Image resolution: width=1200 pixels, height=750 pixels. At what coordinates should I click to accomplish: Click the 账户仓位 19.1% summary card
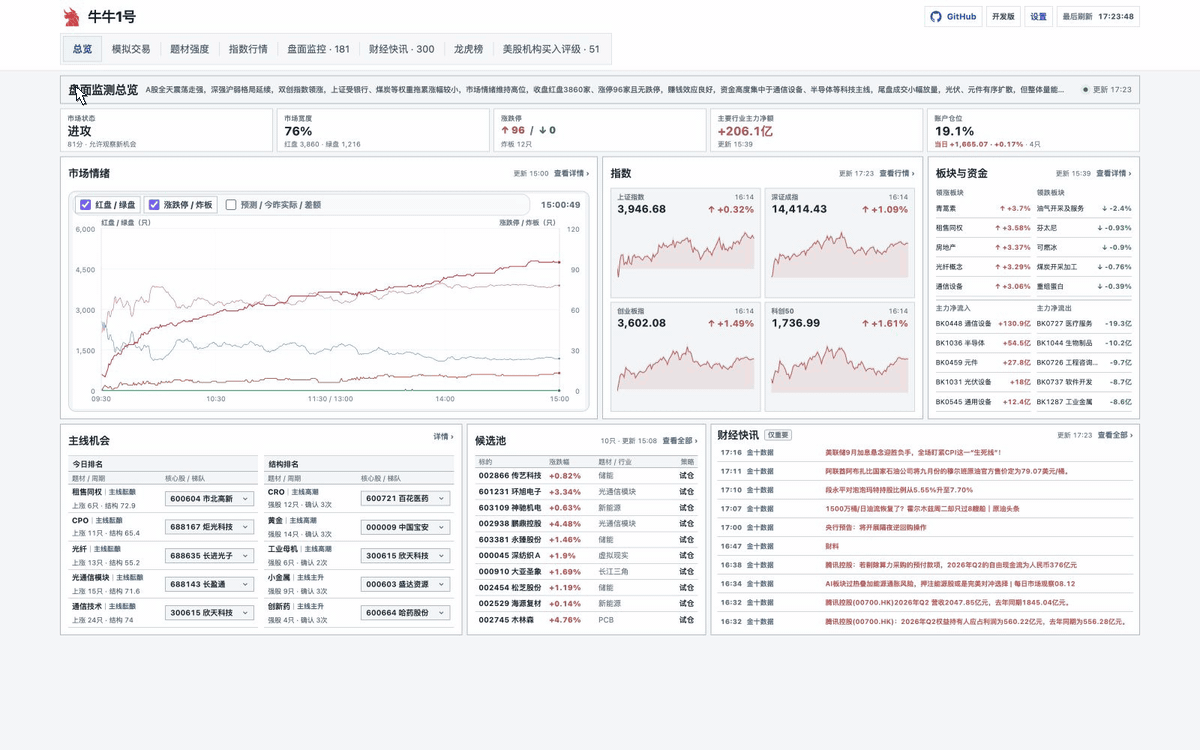click(x=1033, y=131)
